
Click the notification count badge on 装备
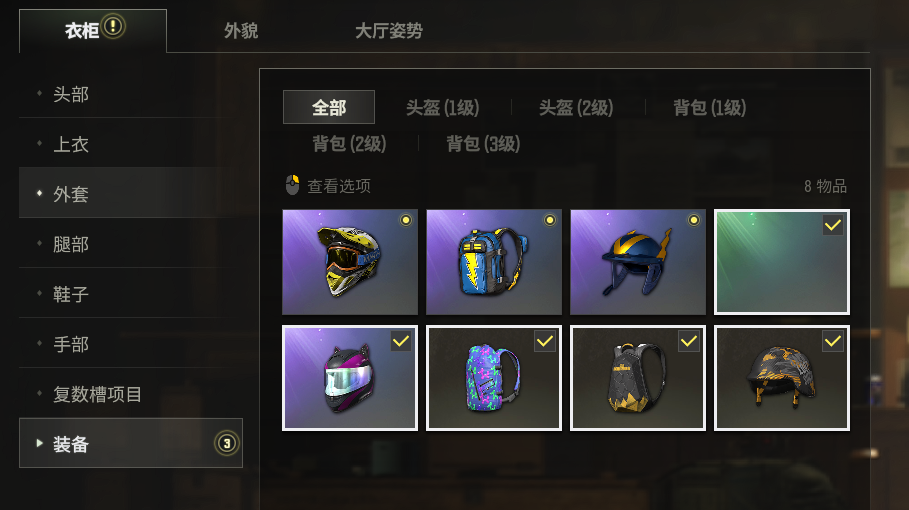(227, 443)
